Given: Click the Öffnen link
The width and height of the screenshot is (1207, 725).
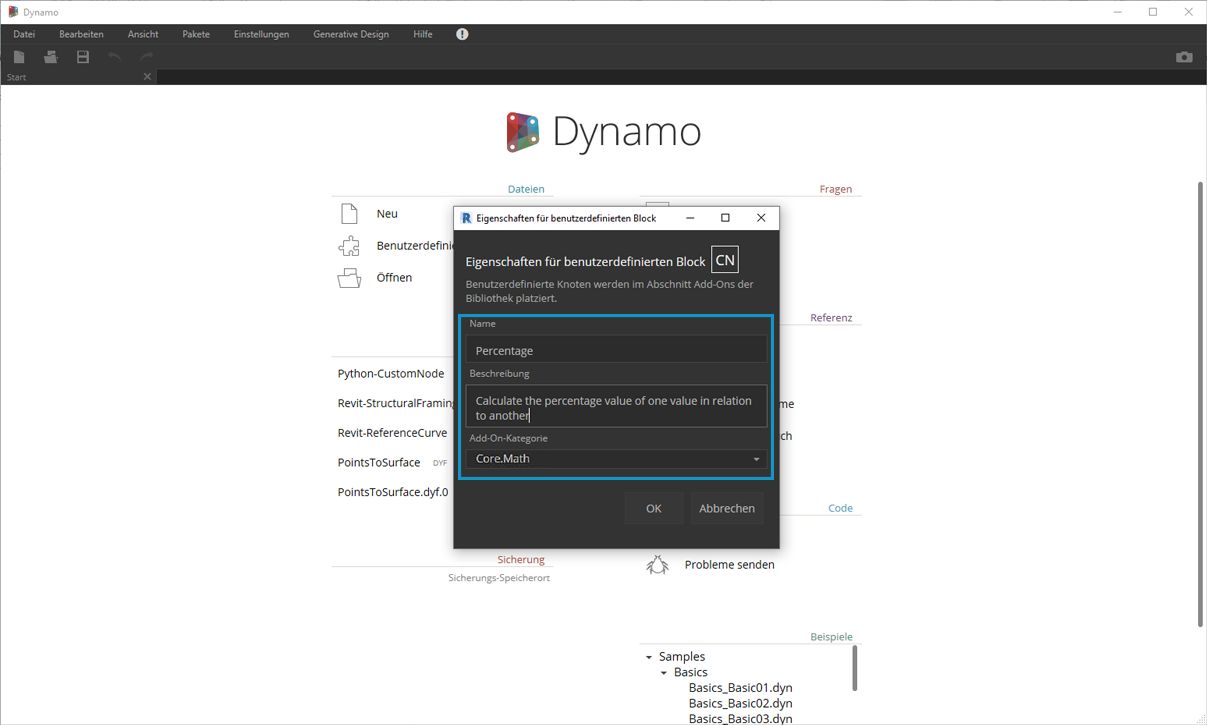Looking at the screenshot, I should 394,278.
